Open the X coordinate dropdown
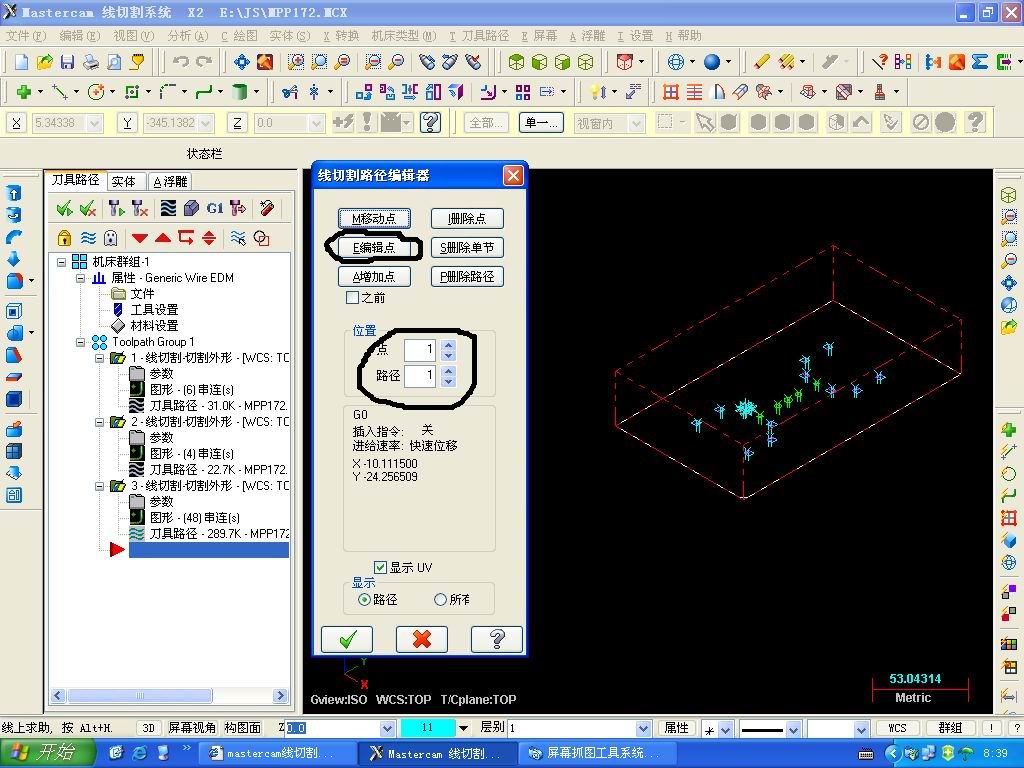 (x=95, y=123)
